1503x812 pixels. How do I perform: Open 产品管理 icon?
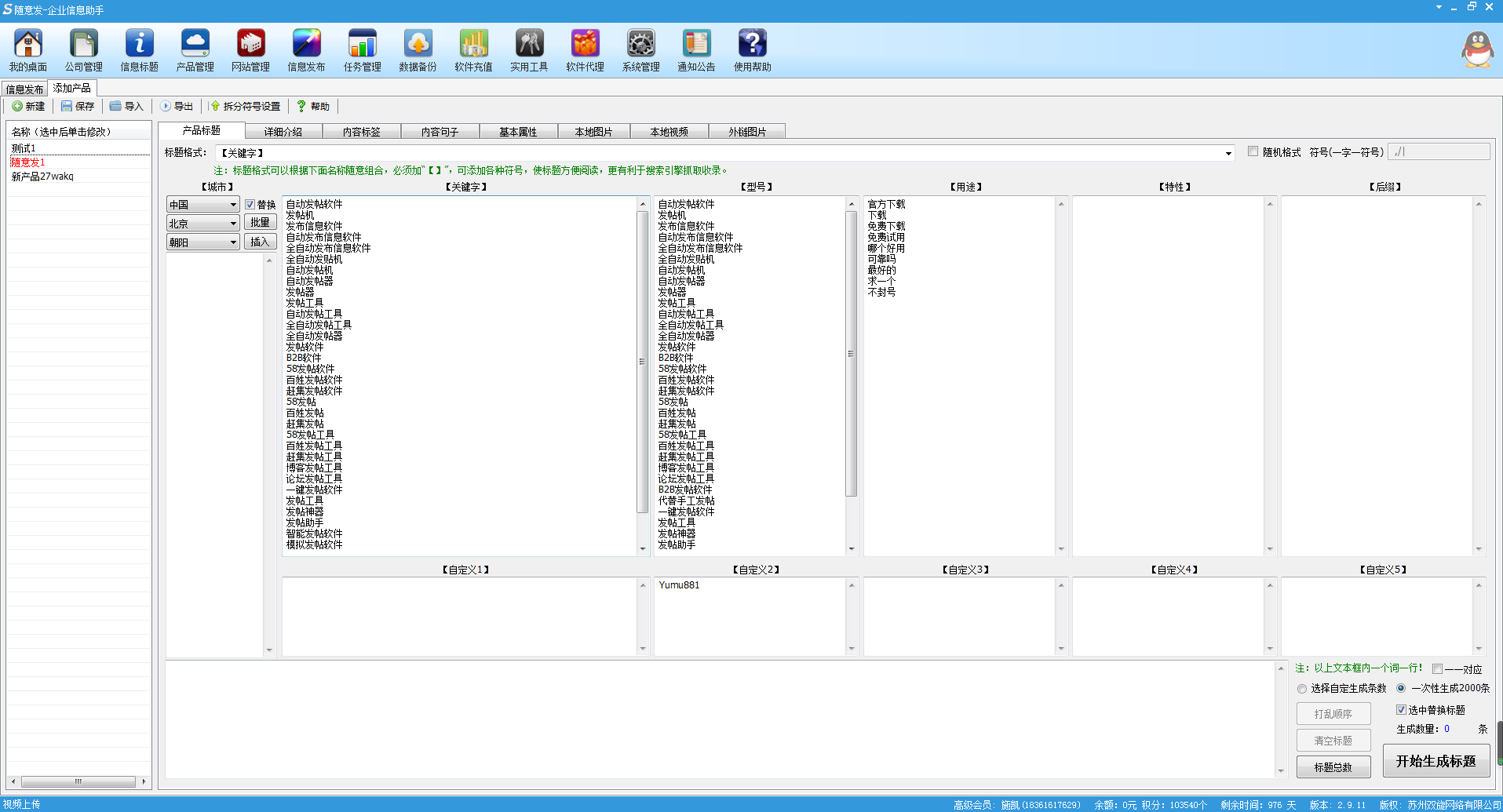[x=195, y=50]
